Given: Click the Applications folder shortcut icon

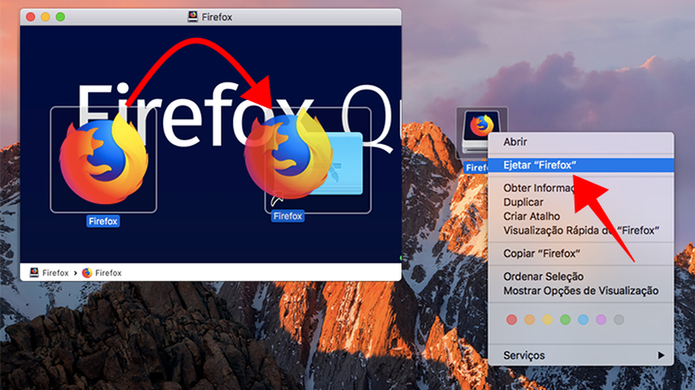Looking at the screenshot, I should (336, 163).
